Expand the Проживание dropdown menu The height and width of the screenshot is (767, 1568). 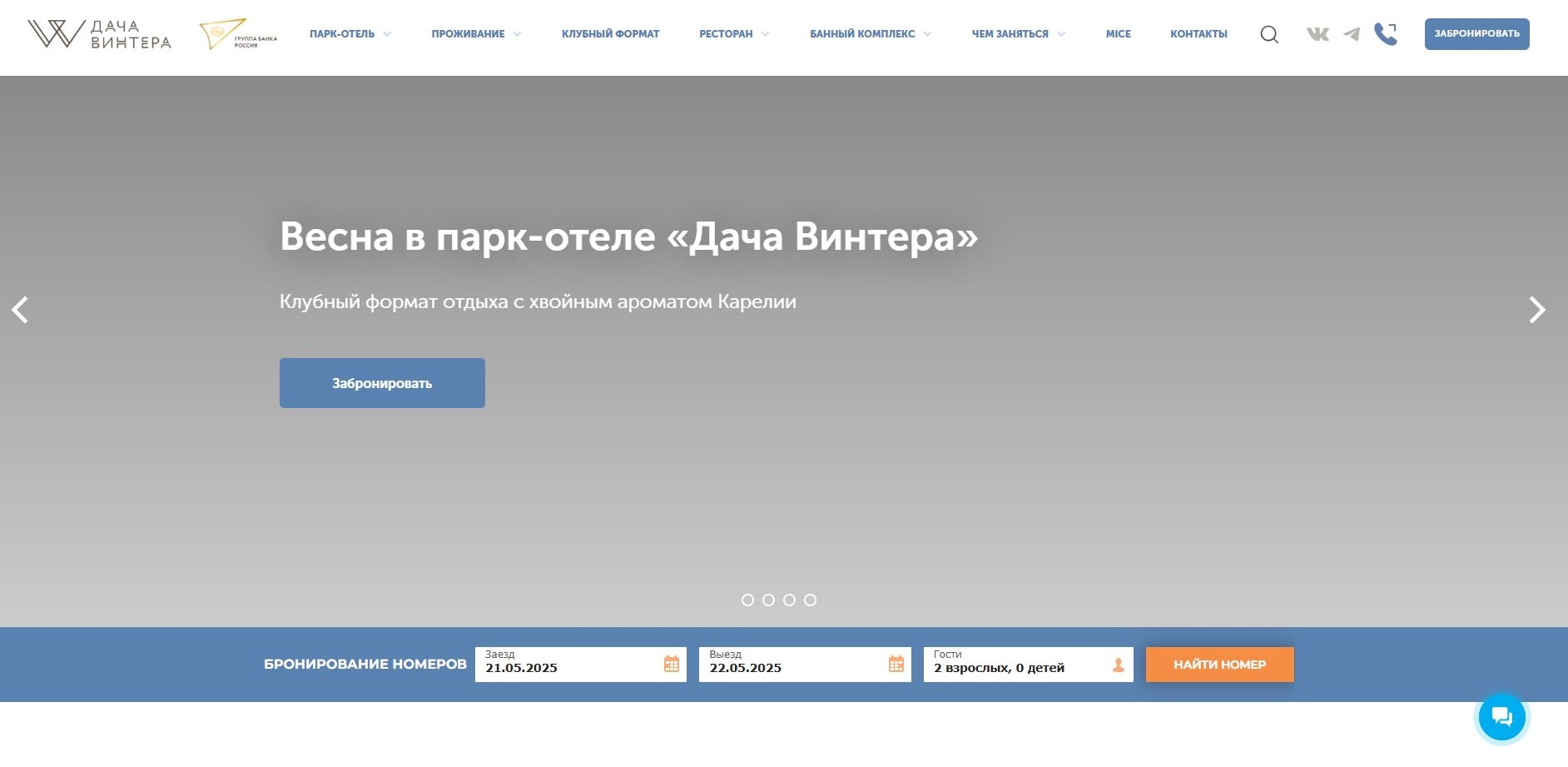pyautogui.click(x=476, y=34)
